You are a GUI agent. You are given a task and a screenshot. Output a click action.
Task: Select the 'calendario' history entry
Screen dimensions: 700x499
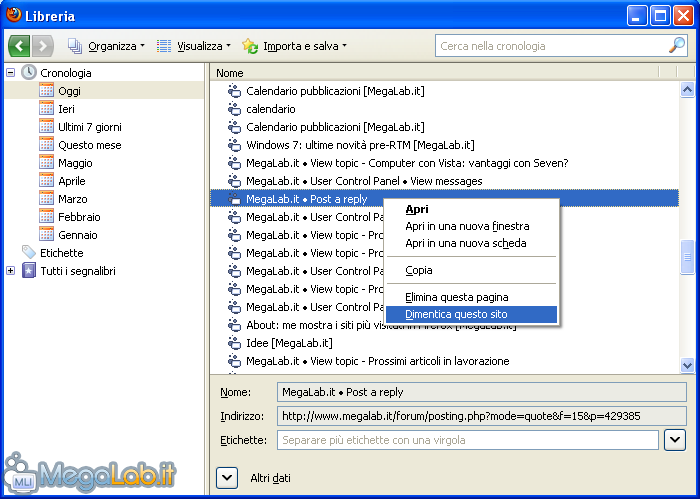click(271, 109)
